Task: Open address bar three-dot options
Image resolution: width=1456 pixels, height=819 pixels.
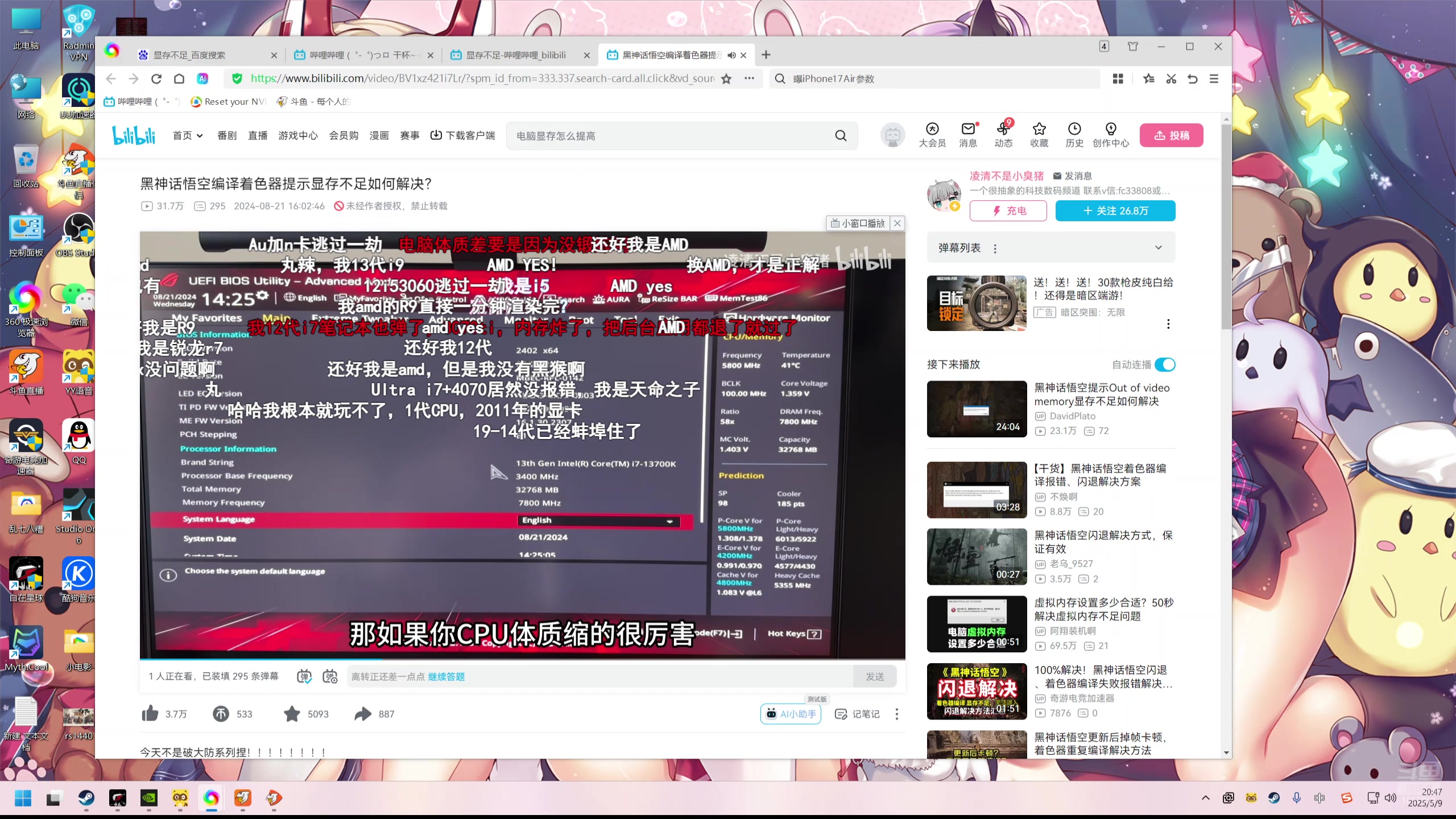Action: (749, 78)
